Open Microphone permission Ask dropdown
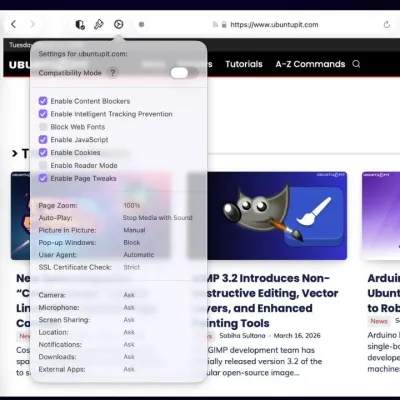 [x=129, y=308]
